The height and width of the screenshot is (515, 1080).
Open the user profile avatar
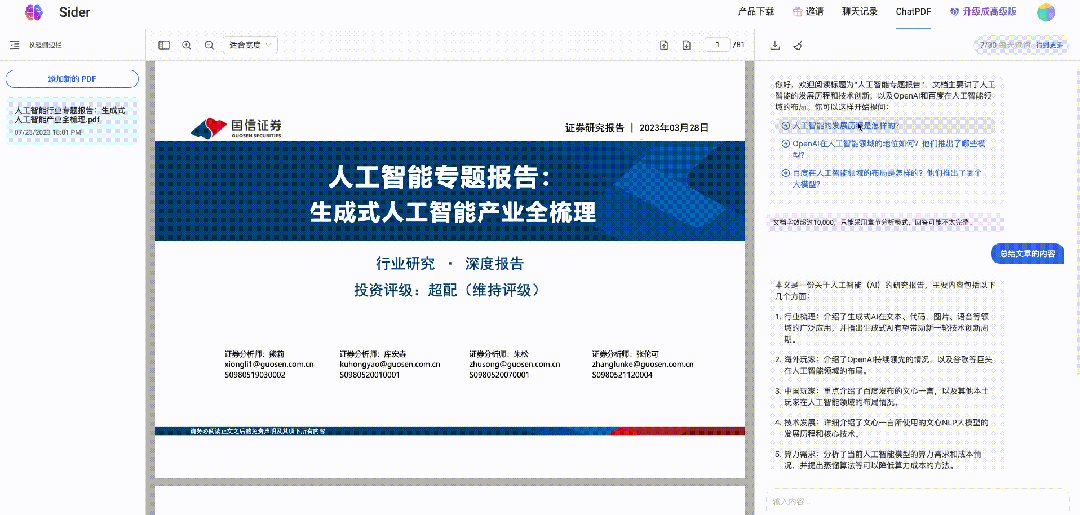point(1046,12)
